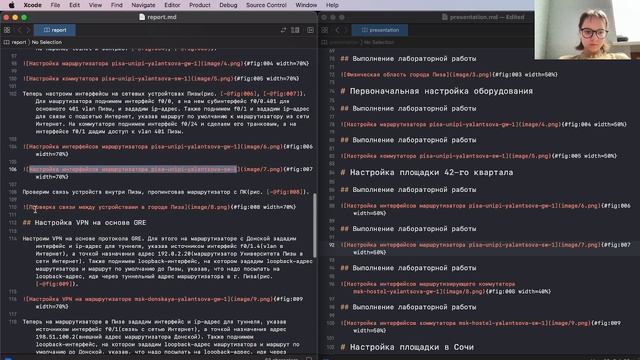Open the Help menu
The height and width of the screenshot is (360, 640).
point(332,5)
